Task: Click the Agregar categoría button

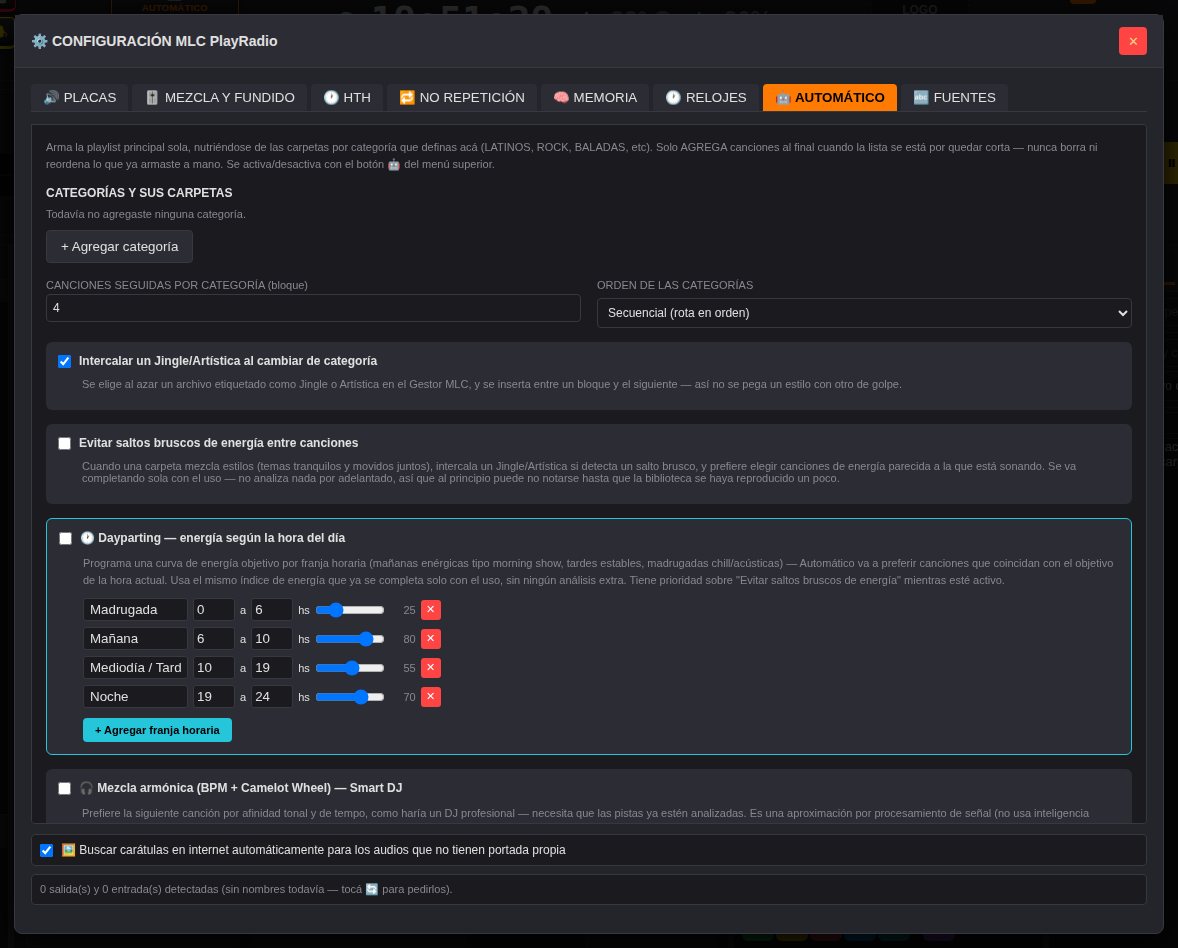Action: [119, 247]
